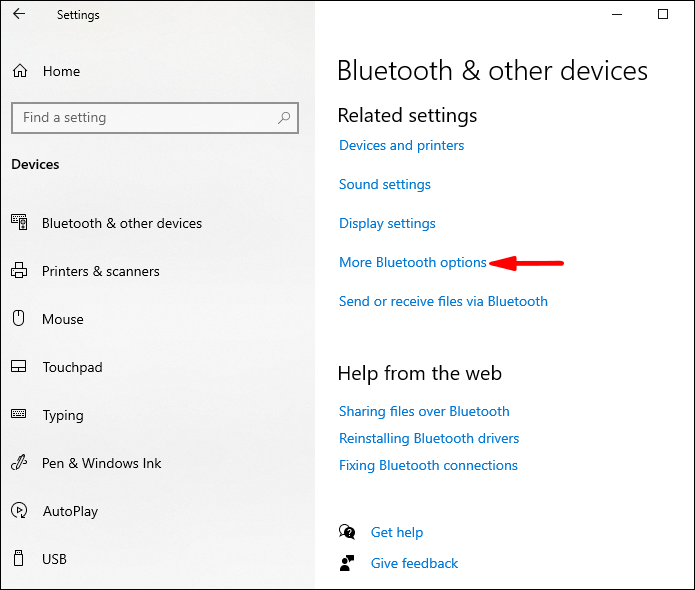Click the Mouse icon in sidebar
The image size is (695, 590).
tap(19, 319)
